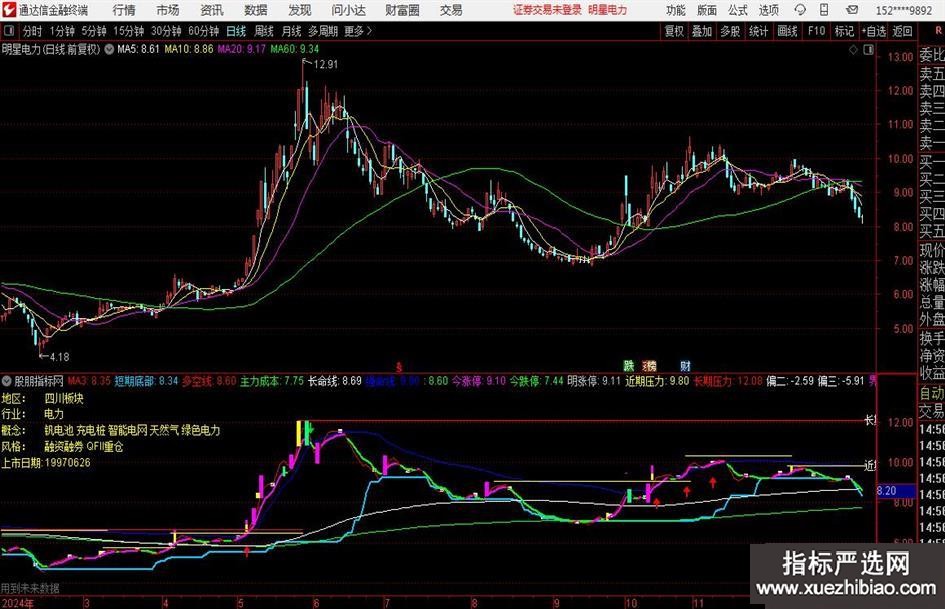945x609 pixels.
Task: Open the 行情 menu
Action: (x=124, y=10)
